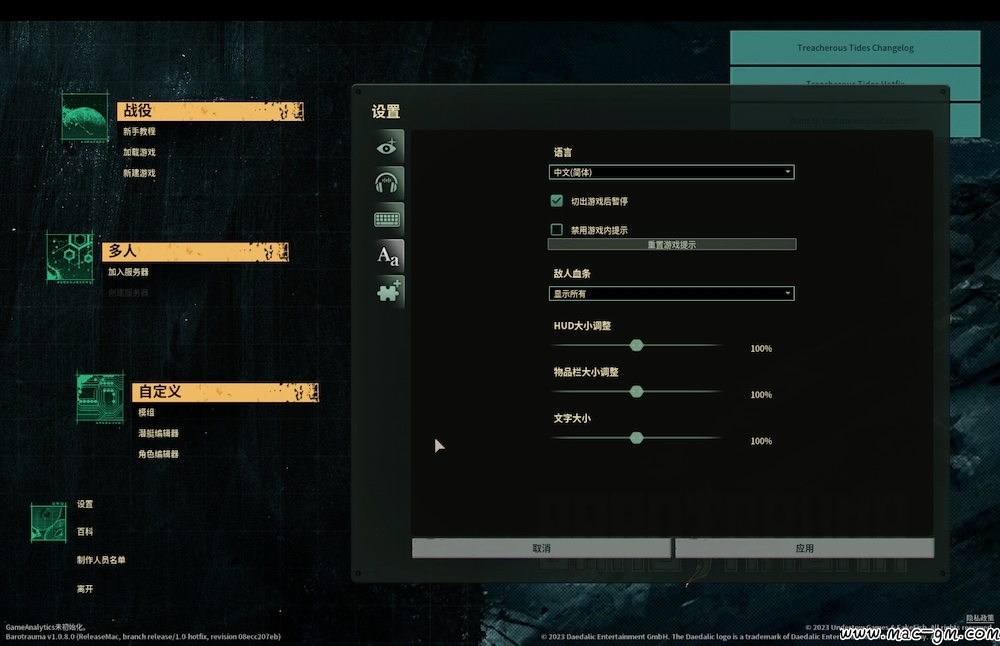Click the 重置游戏提示 button
This screenshot has width=1000, height=646.
672,244
